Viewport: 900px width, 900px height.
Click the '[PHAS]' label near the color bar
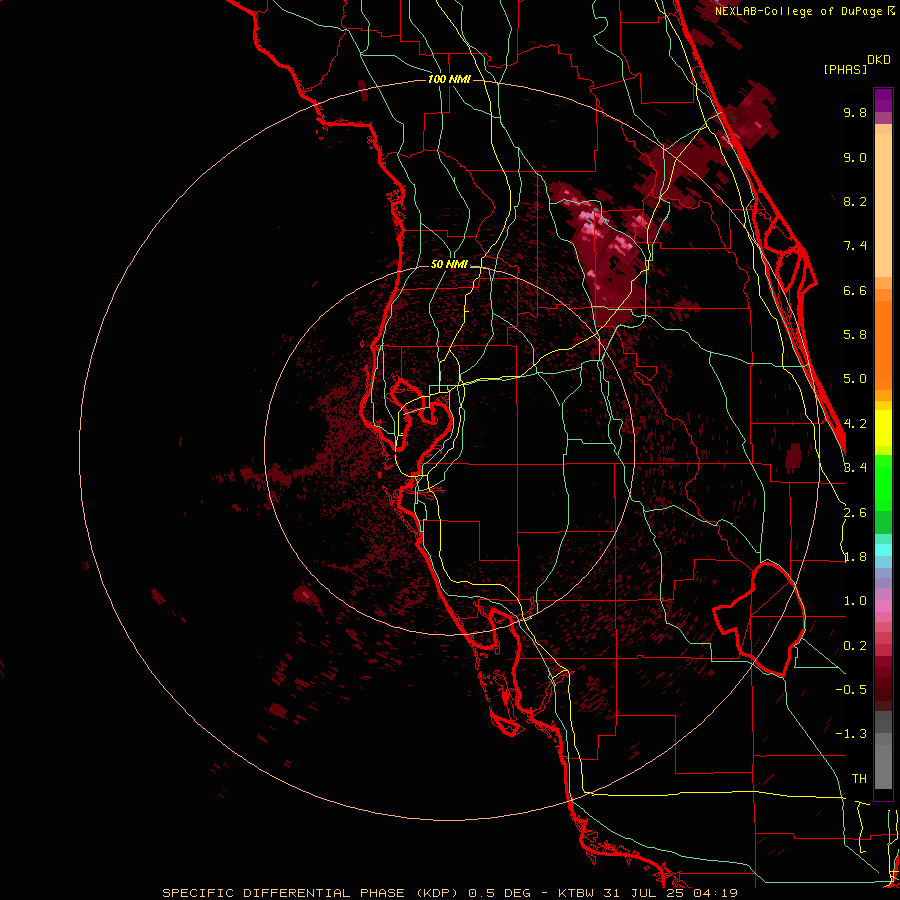coord(845,70)
